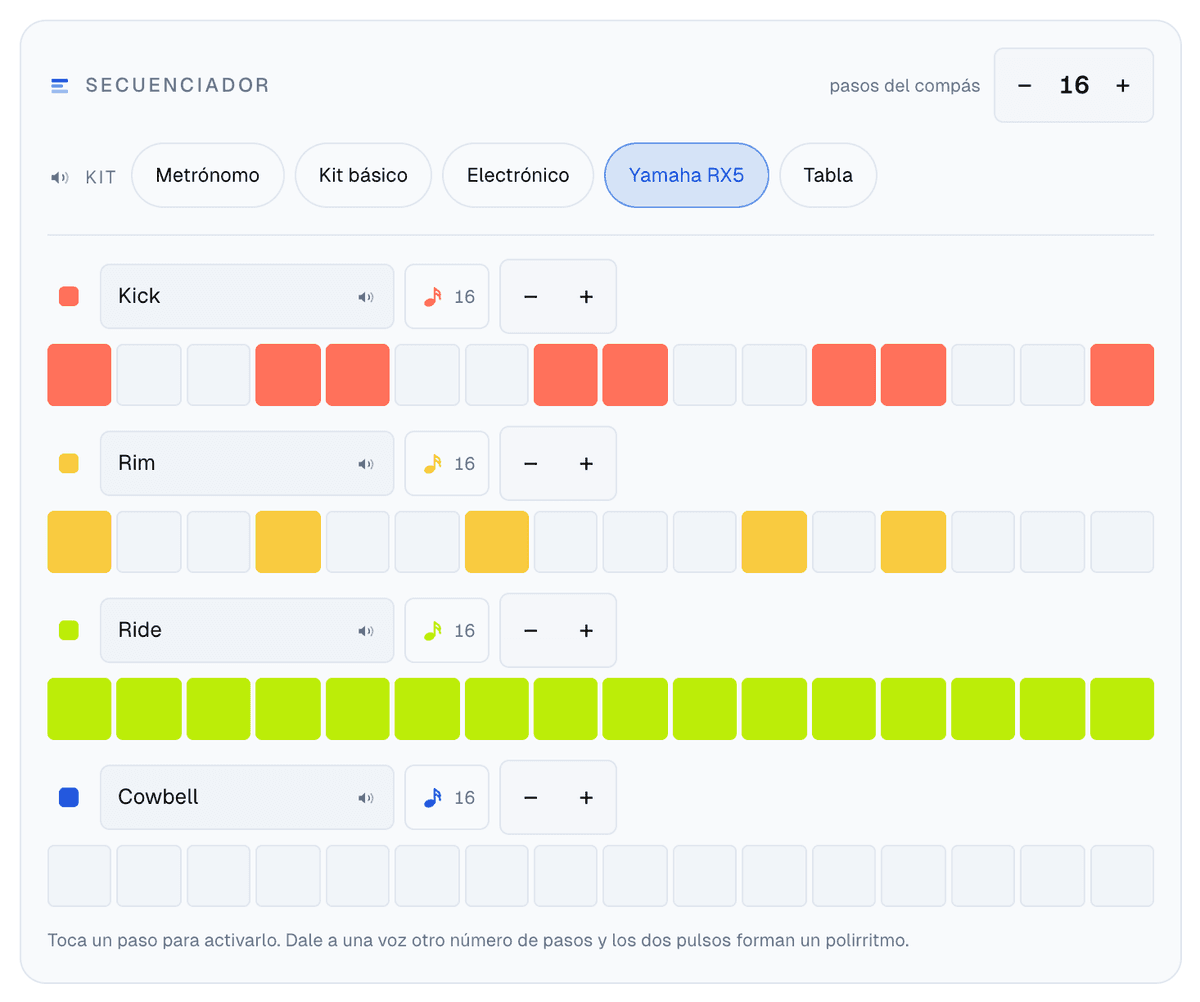Click the green note icon for Ride steps
The width and height of the screenshot is (1200, 1002).
tap(432, 631)
